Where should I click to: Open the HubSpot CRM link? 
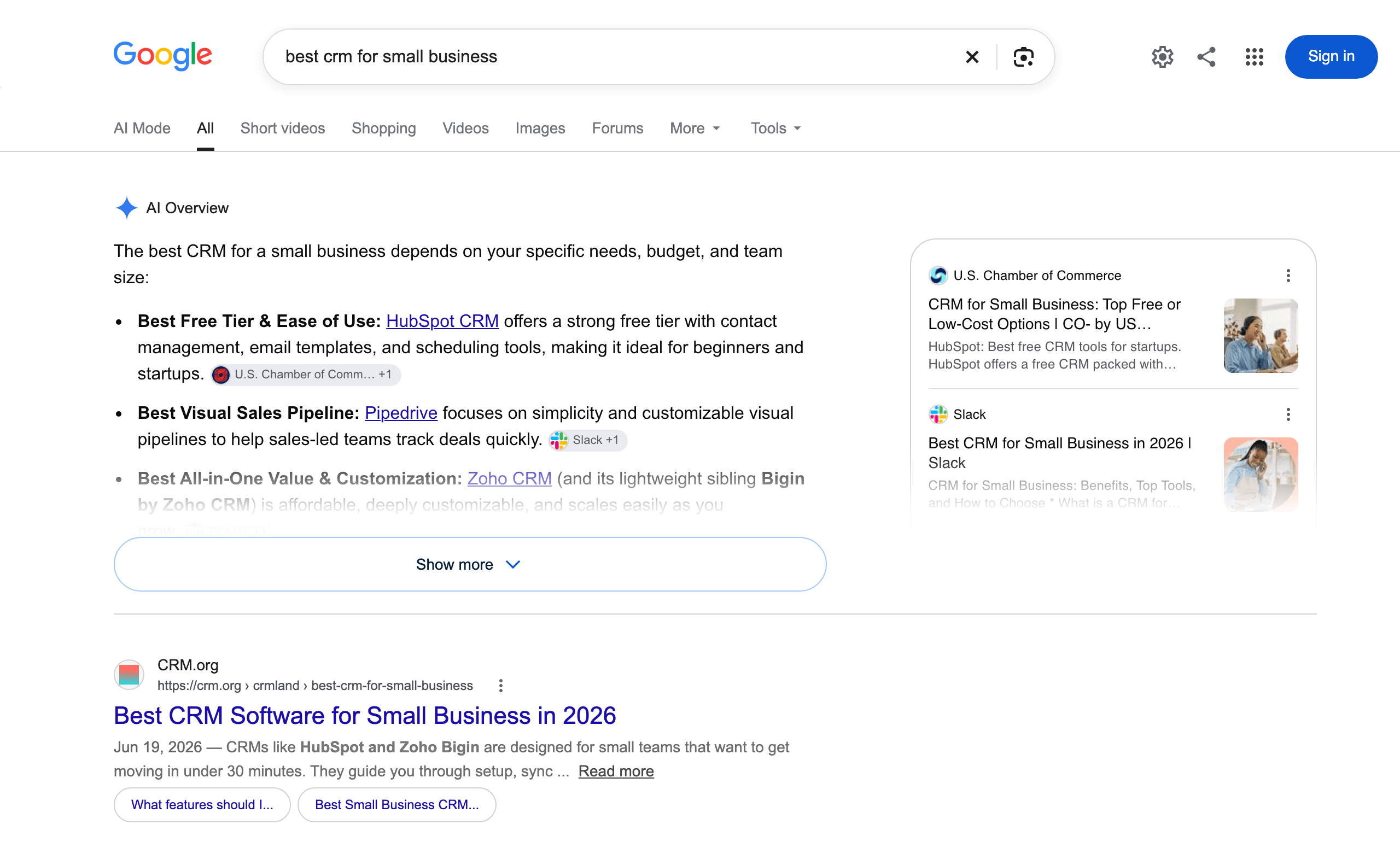click(x=442, y=321)
